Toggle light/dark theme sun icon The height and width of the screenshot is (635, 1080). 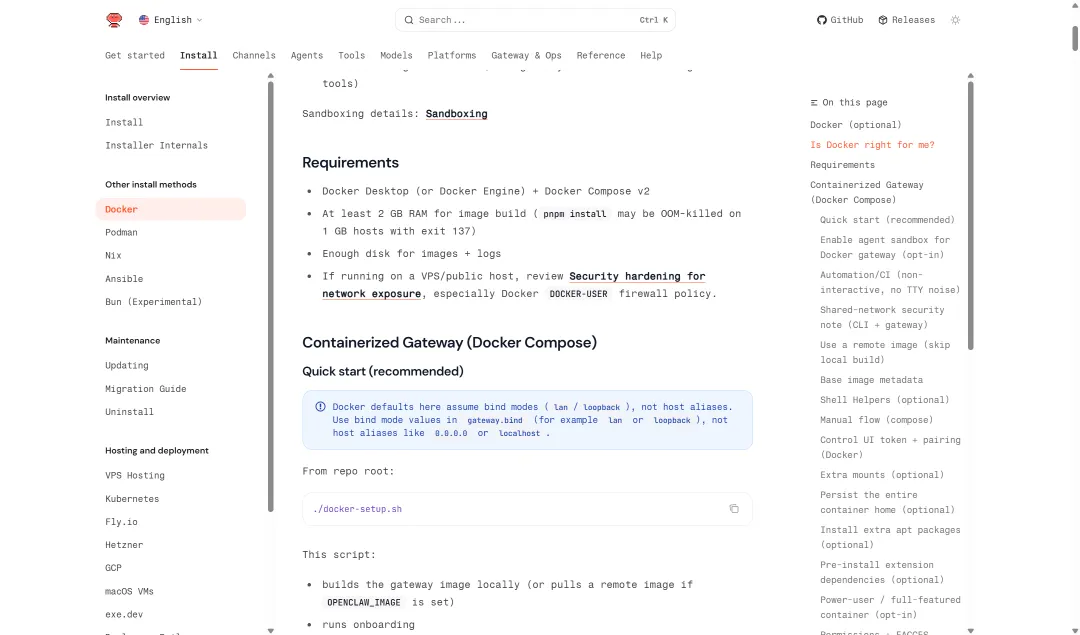tap(955, 20)
